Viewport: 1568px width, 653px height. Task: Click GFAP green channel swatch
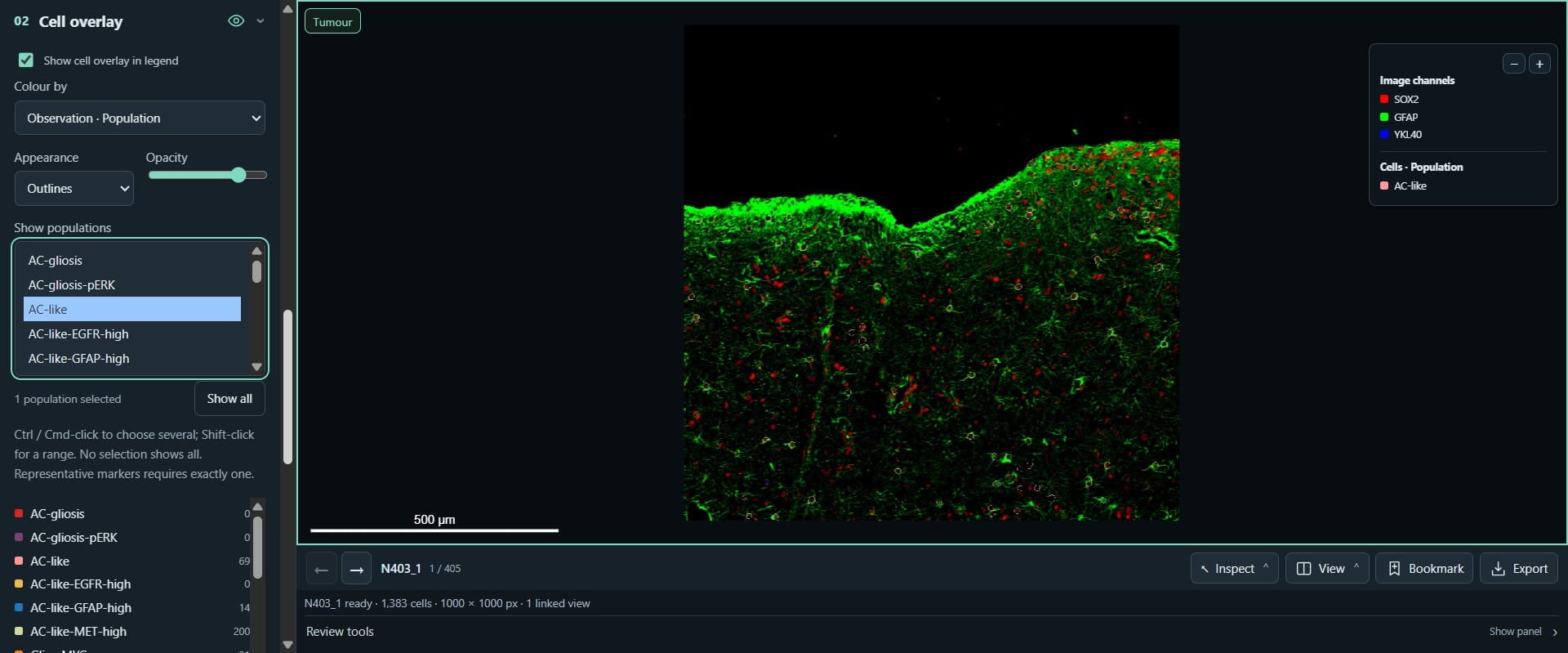pyautogui.click(x=1384, y=117)
